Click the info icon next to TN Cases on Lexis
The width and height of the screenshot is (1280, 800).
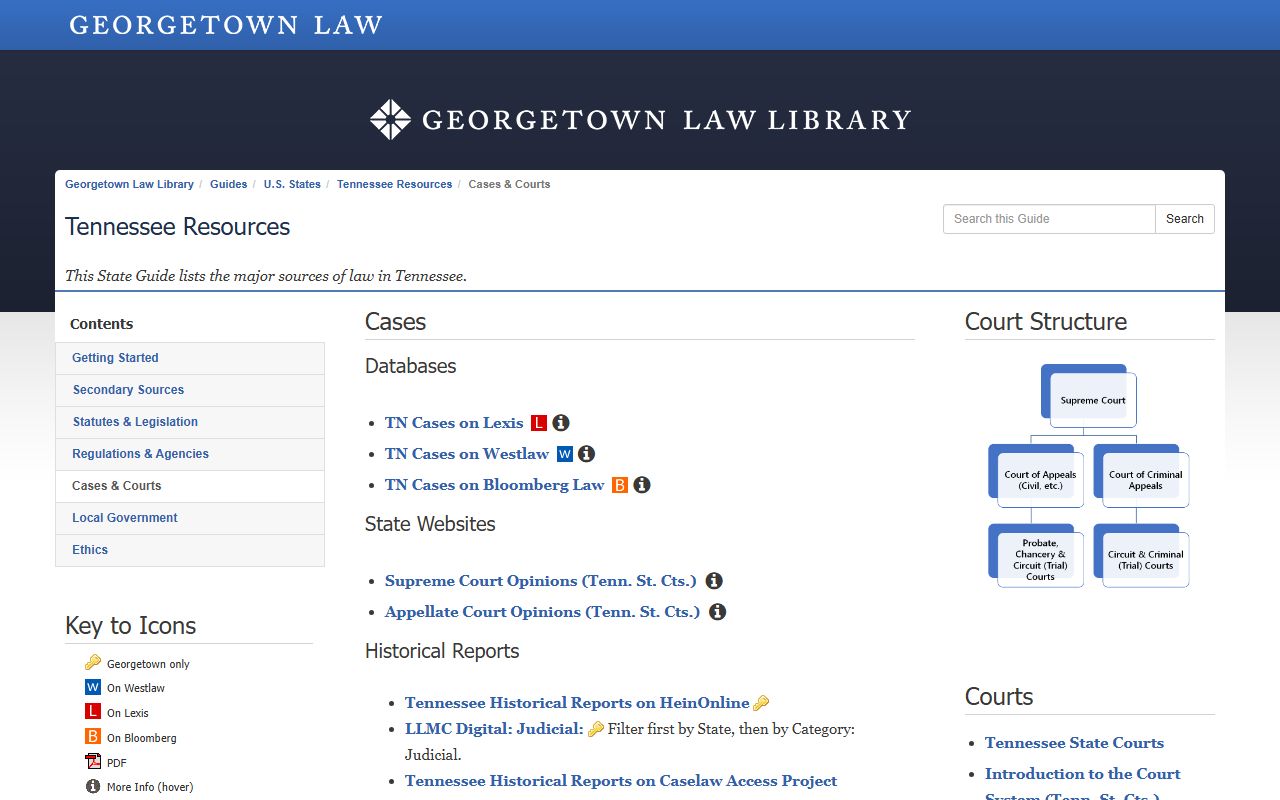561,423
